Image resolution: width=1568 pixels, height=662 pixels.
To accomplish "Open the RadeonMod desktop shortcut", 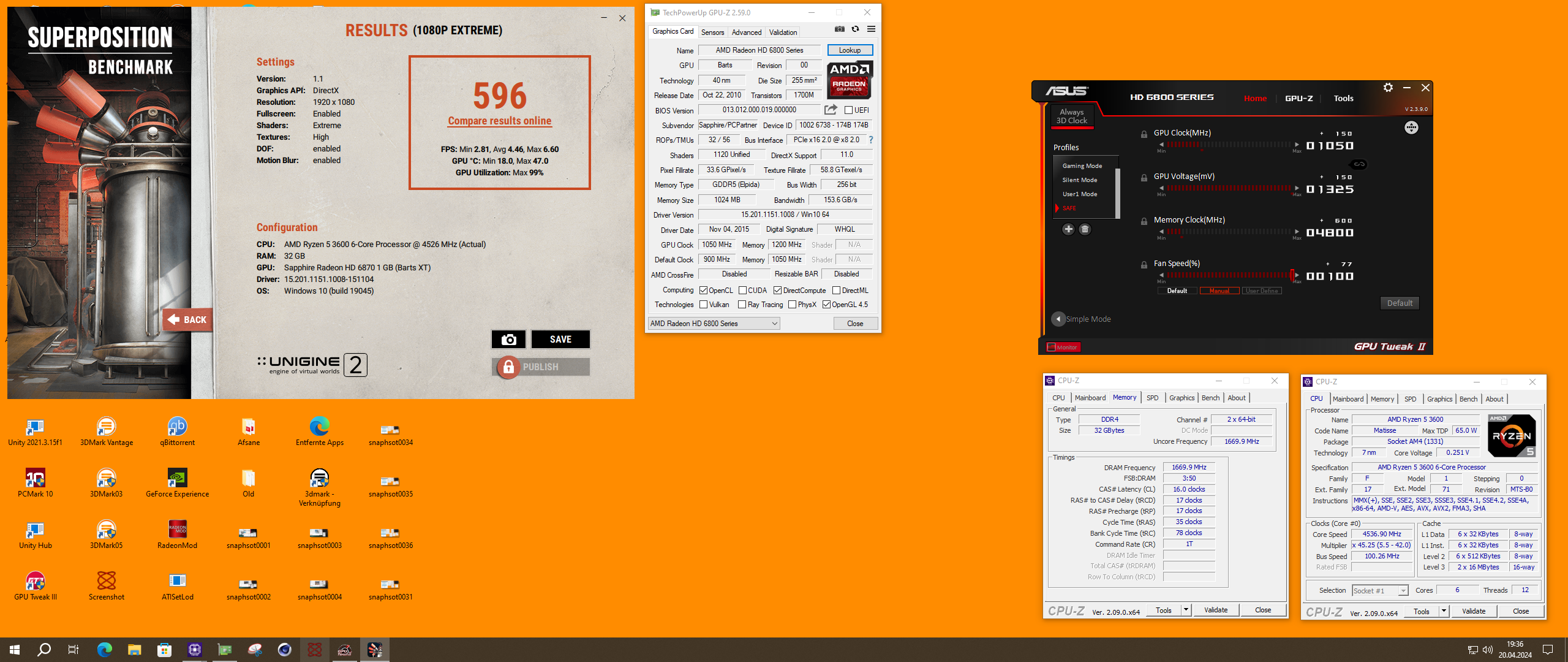I will pyautogui.click(x=178, y=535).
